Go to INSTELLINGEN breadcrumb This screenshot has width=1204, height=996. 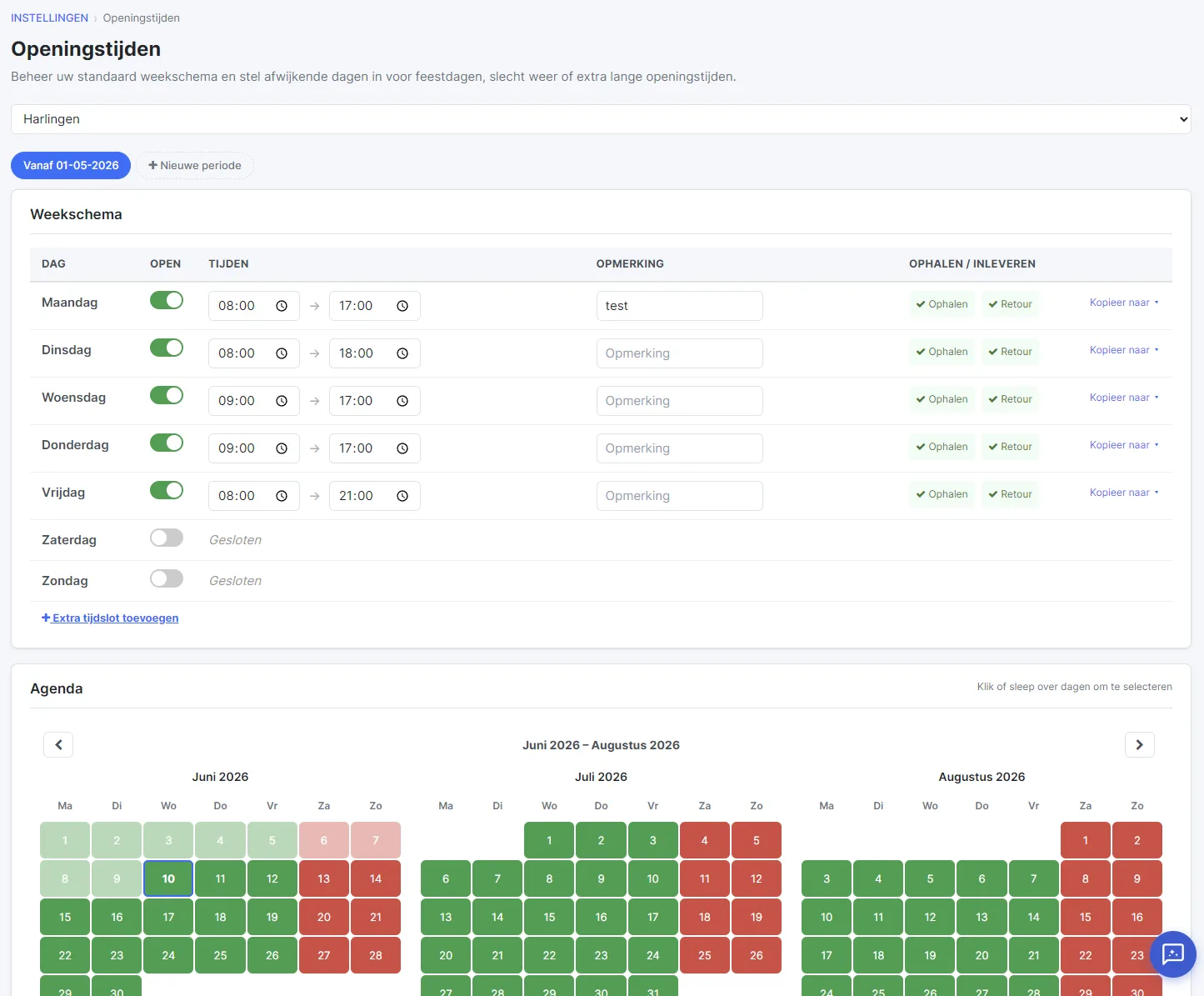coord(49,18)
